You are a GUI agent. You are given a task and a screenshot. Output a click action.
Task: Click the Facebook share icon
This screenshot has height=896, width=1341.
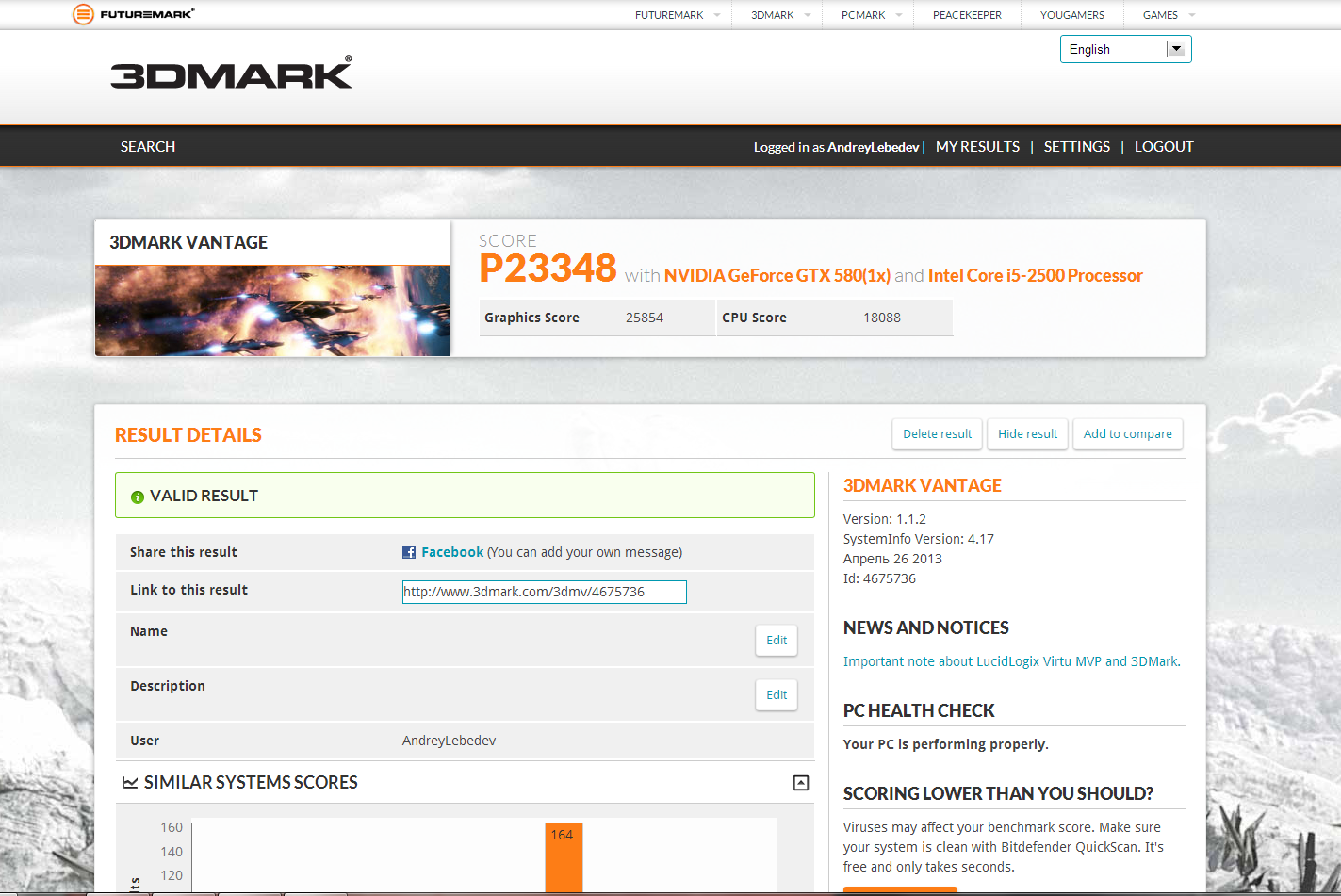click(x=409, y=552)
